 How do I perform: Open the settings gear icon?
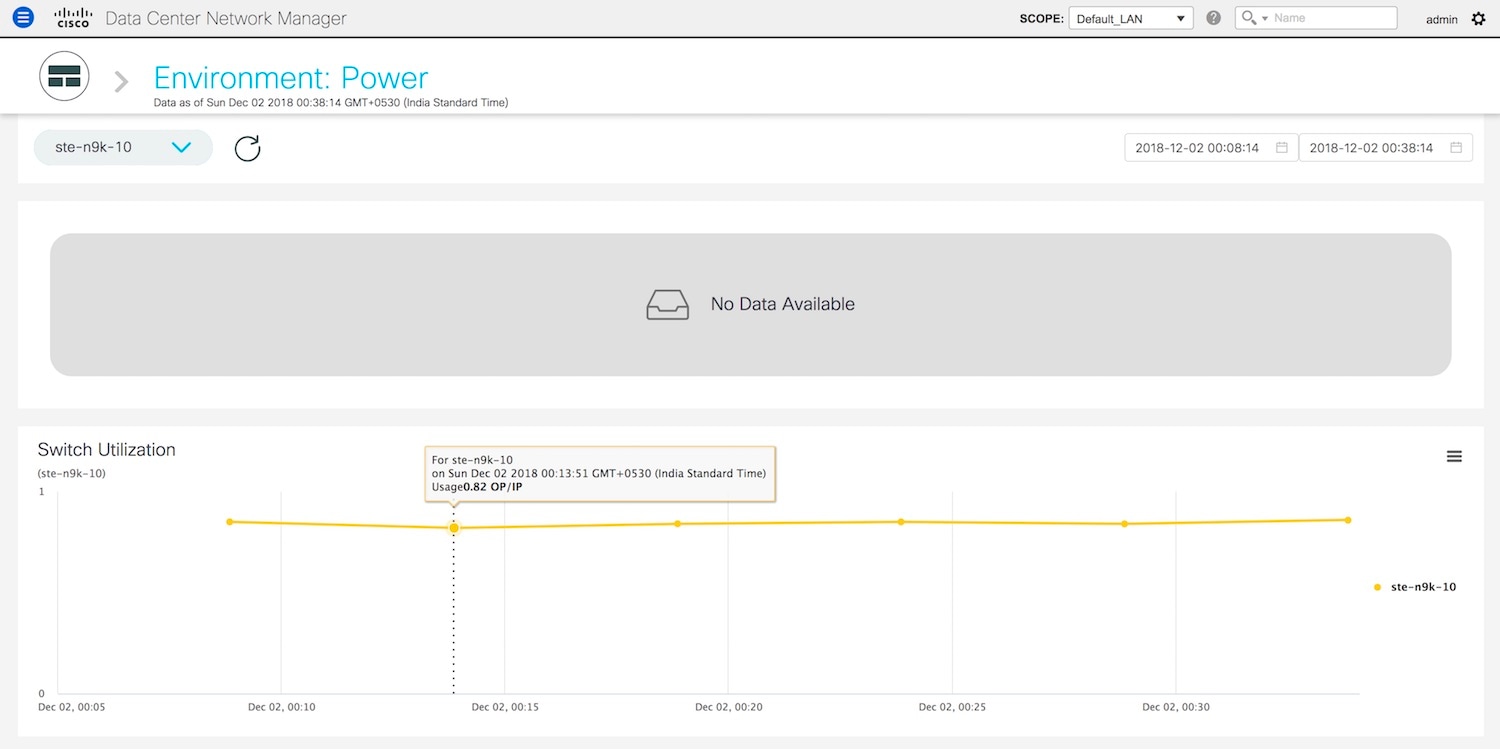(x=1479, y=18)
